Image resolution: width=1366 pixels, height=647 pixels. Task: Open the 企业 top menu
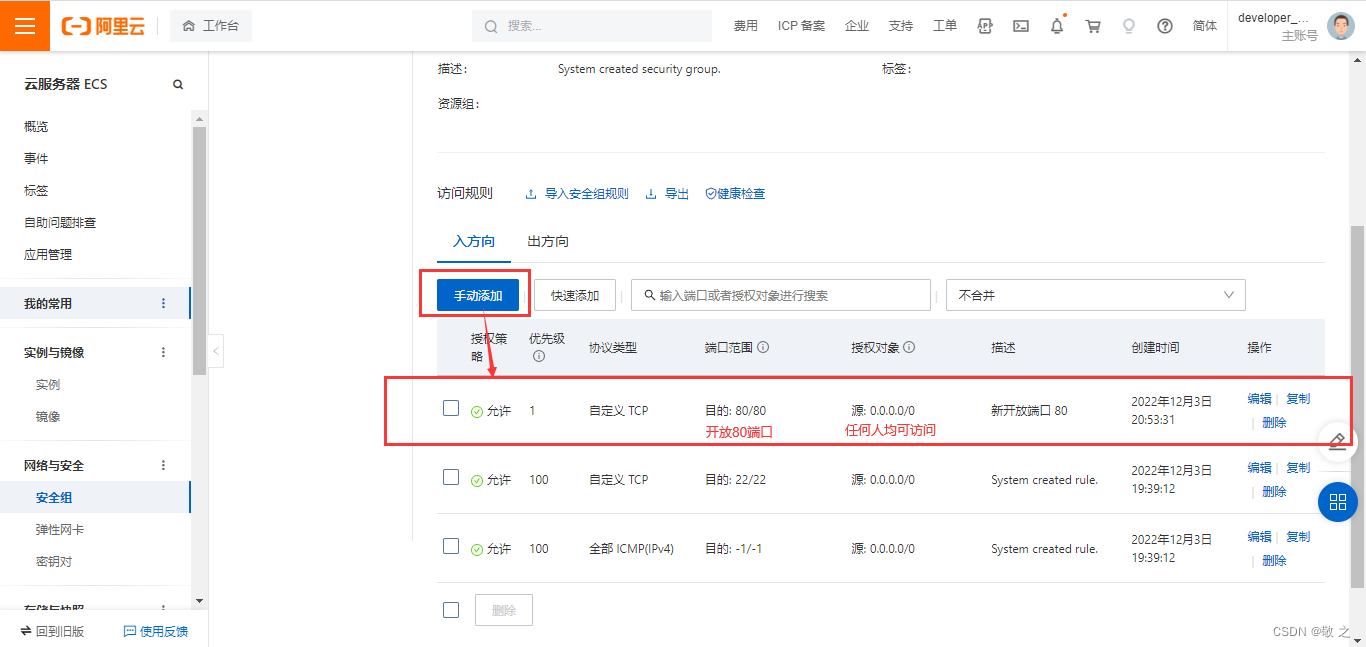pyautogui.click(x=857, y=26)
